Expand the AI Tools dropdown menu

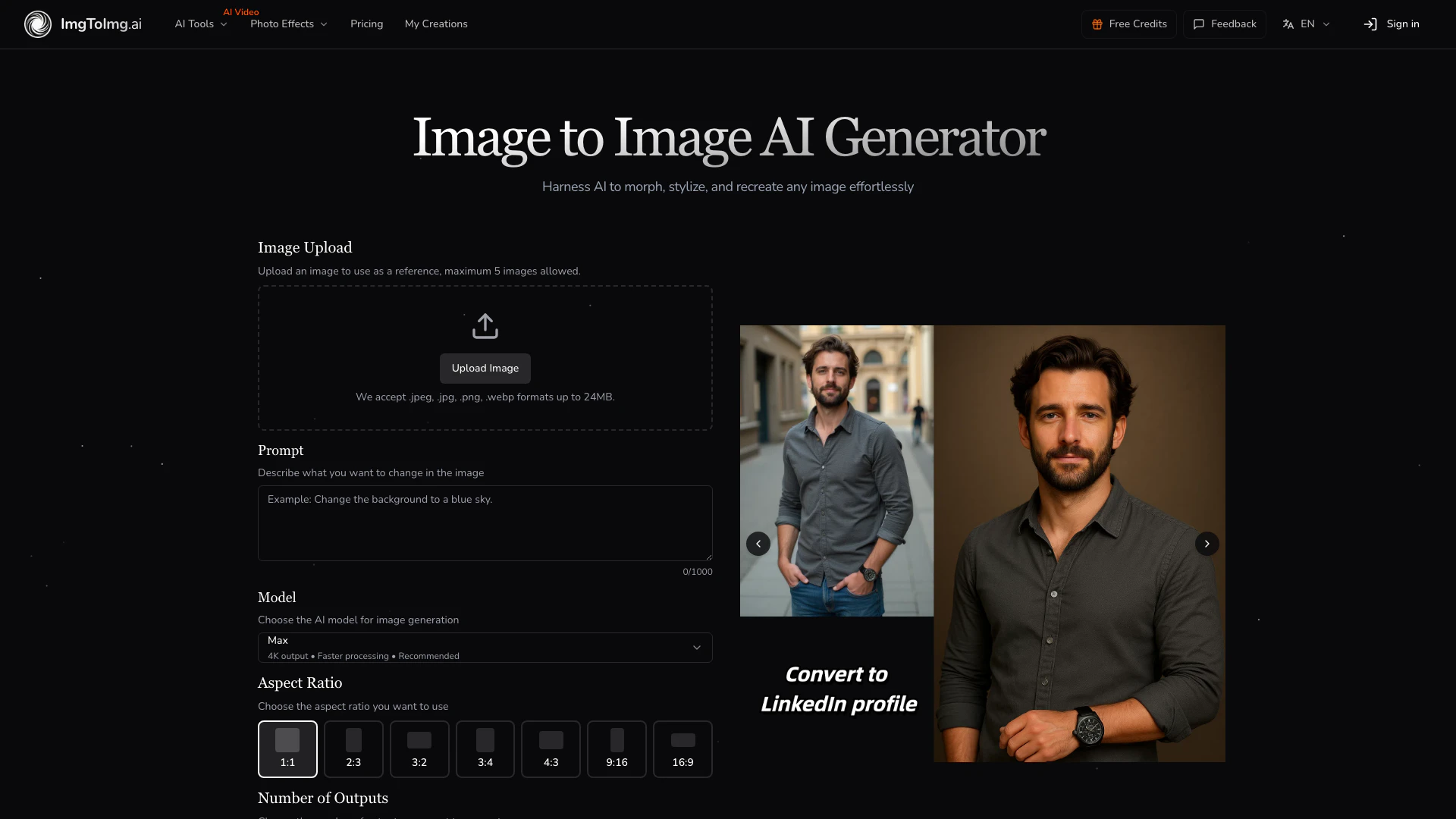pyautogui.click(x=201, y=24)
